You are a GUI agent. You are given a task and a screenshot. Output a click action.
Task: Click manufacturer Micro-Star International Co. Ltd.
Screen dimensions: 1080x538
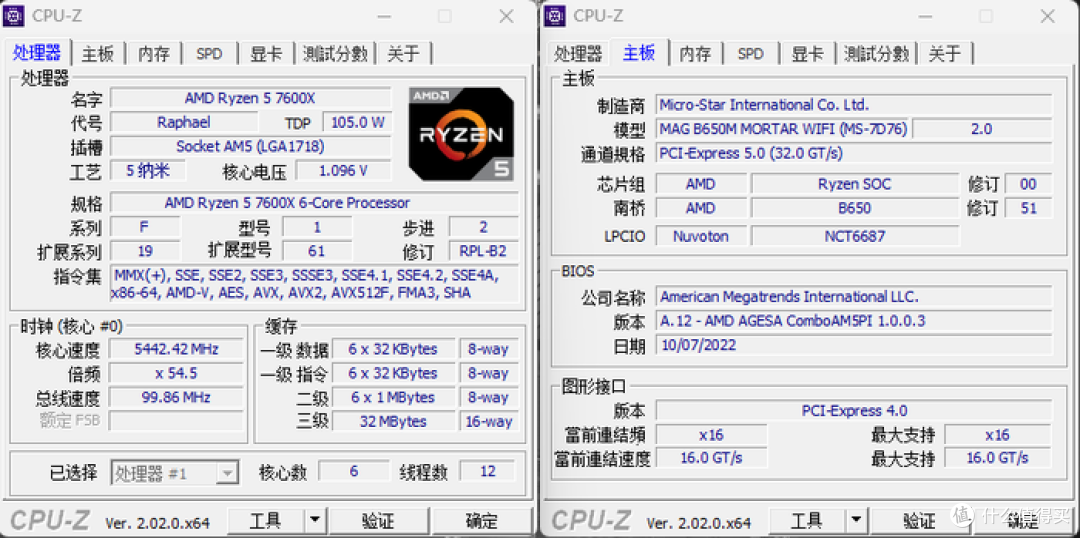(x=853, y=105)
